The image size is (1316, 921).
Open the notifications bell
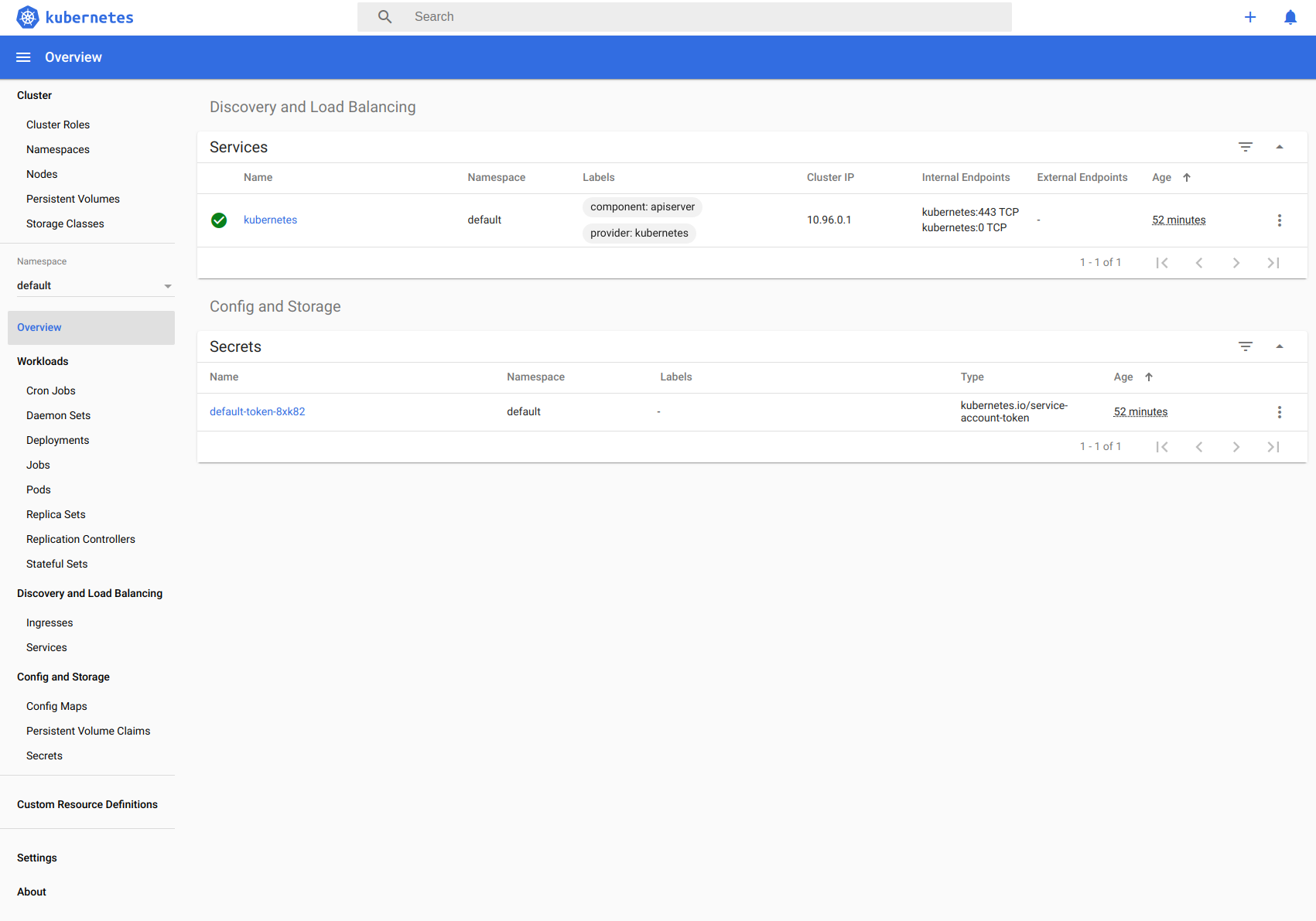[x=1290, y=17]
